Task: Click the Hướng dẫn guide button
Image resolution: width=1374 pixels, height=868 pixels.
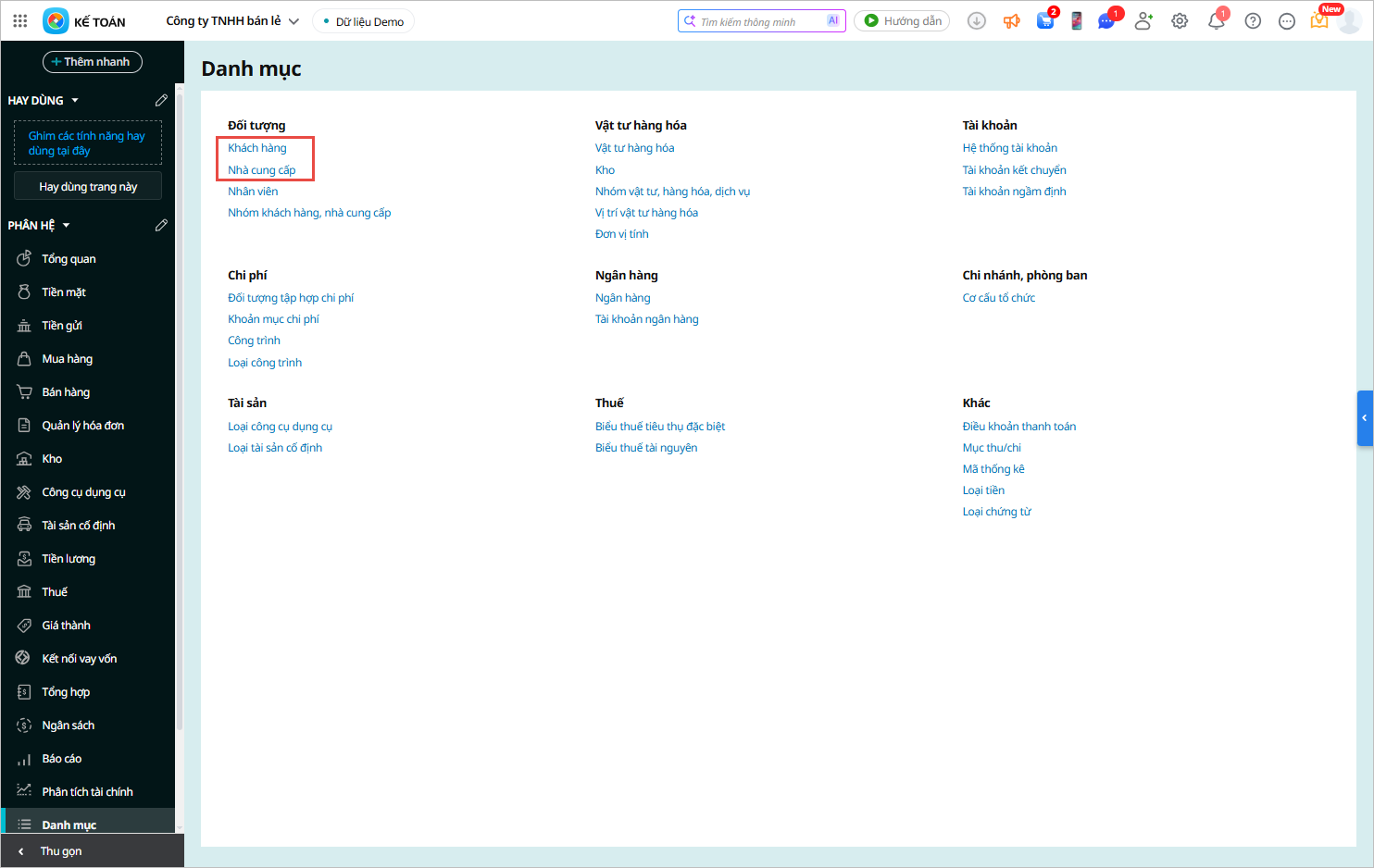Action: 902,20
